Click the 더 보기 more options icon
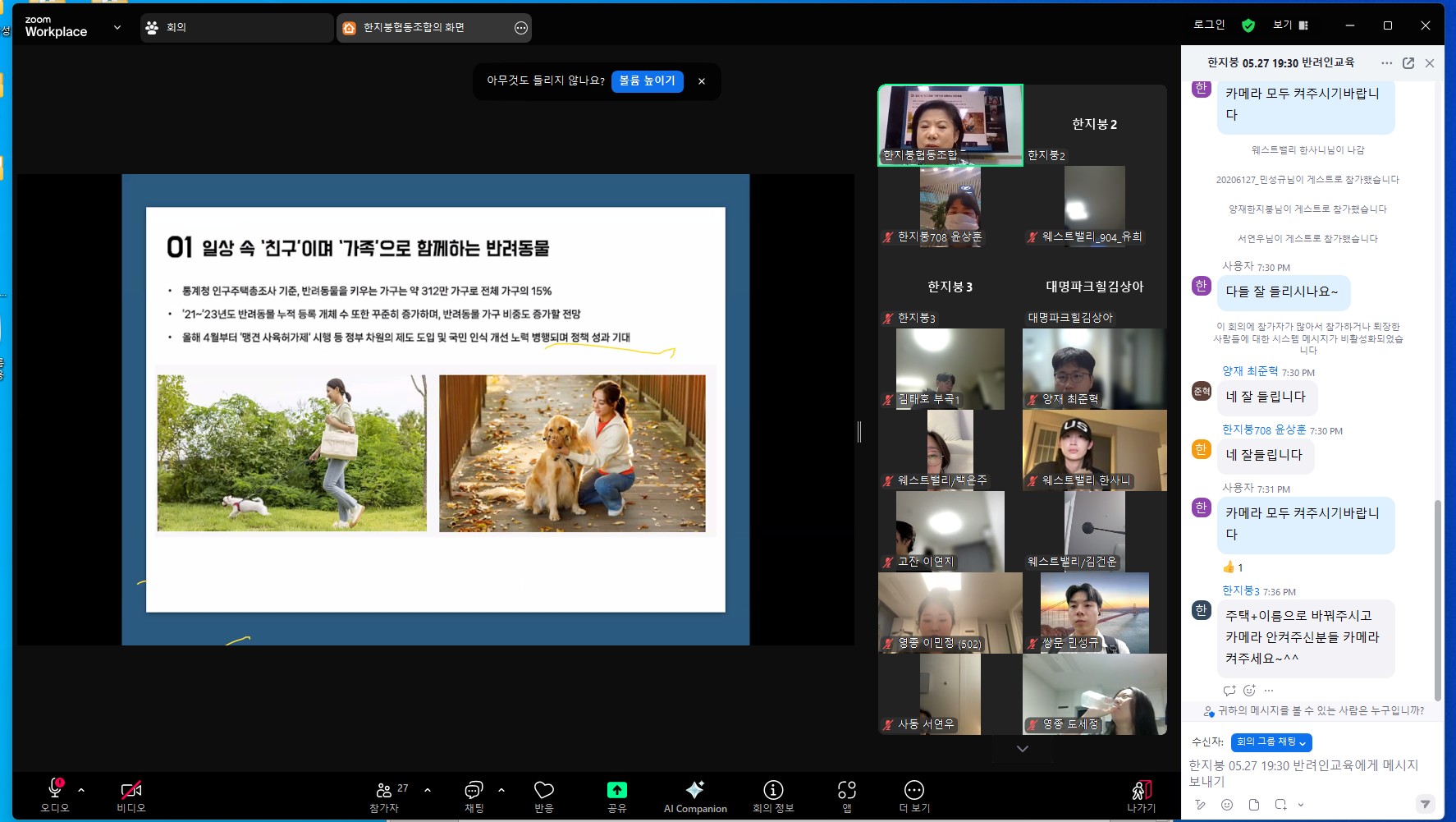 click(913, 790)
